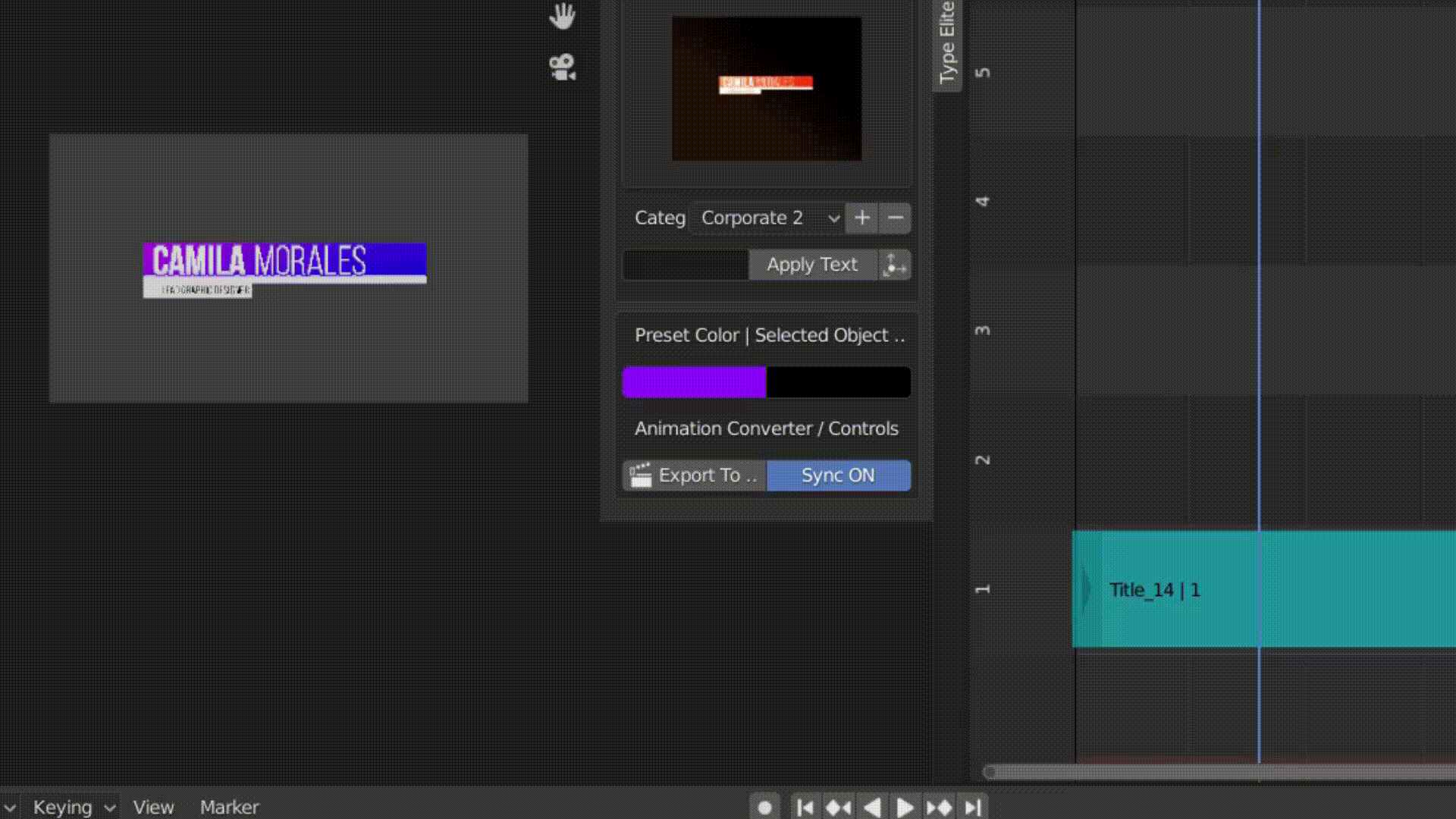Click the Animation Converter / Controls label
1456x819 pixels.
tap(766, 428)
